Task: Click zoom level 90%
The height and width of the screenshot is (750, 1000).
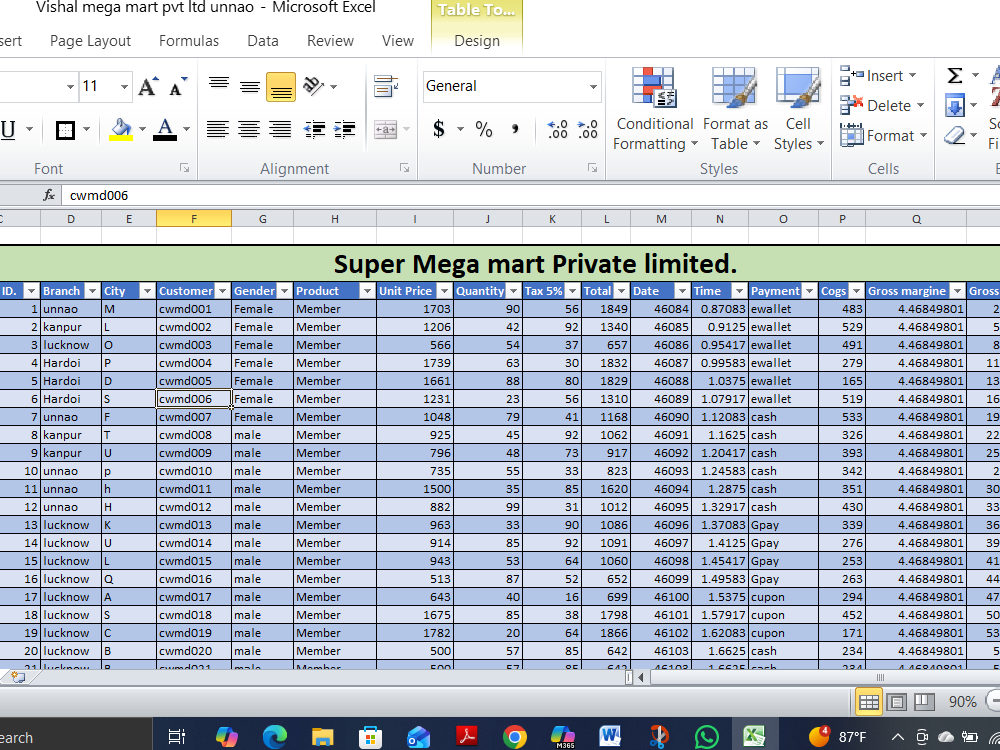Action: click(962, 702)
